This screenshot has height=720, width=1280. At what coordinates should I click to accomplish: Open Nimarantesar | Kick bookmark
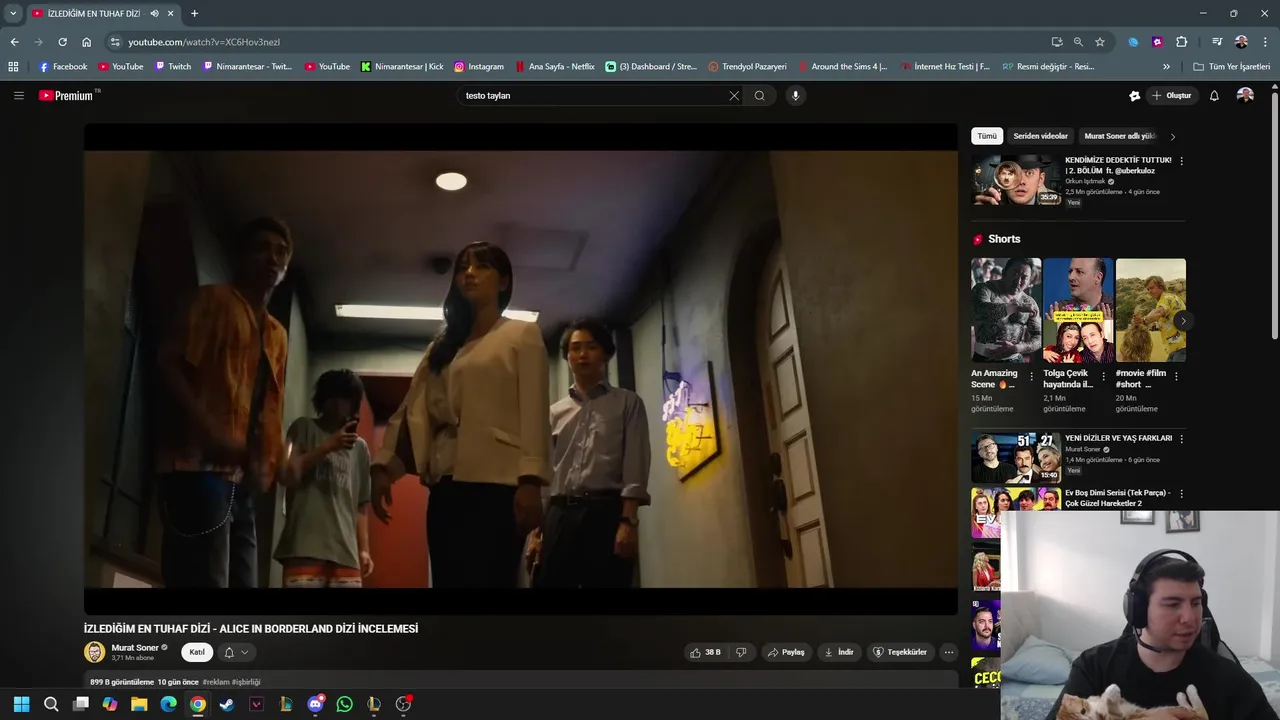click(402, 67)
